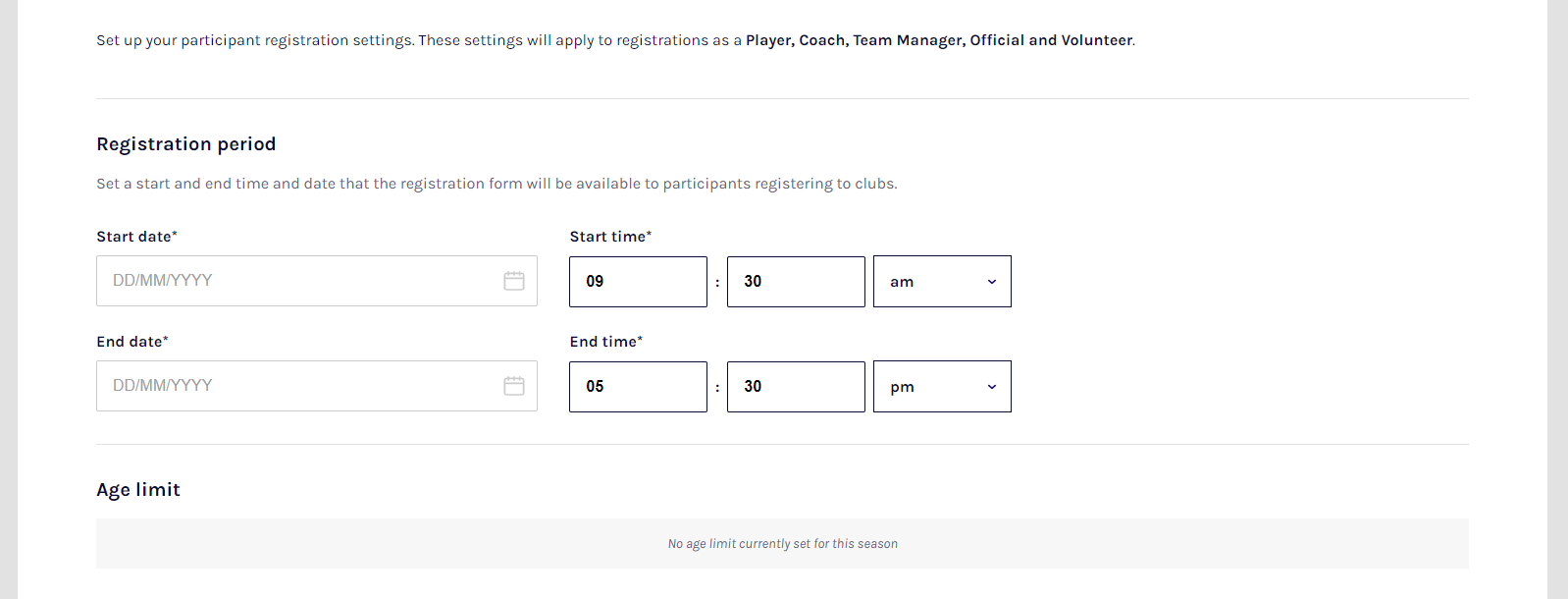Select the Start time minutes field showing 30
1568x599 pixels.
(x=796, y=282)
